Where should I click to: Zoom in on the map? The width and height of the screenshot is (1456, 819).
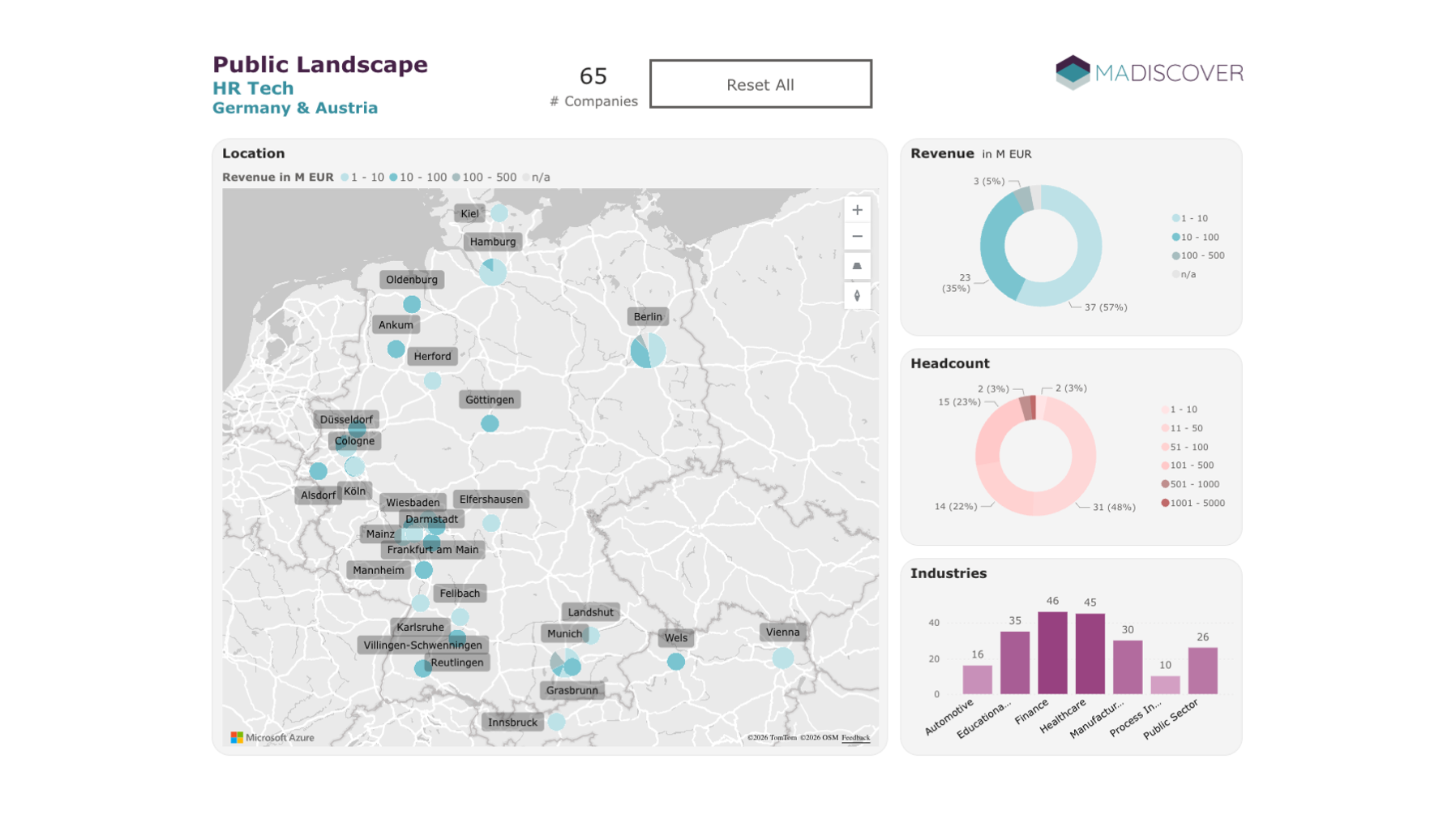pyautogui.click(x=856, y=210)
